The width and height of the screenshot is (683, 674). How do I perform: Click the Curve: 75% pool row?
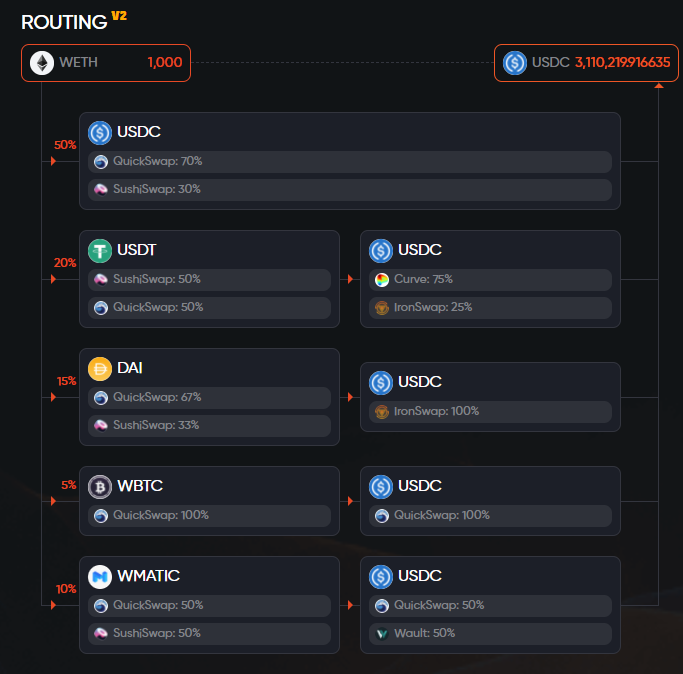coord(490,280)
